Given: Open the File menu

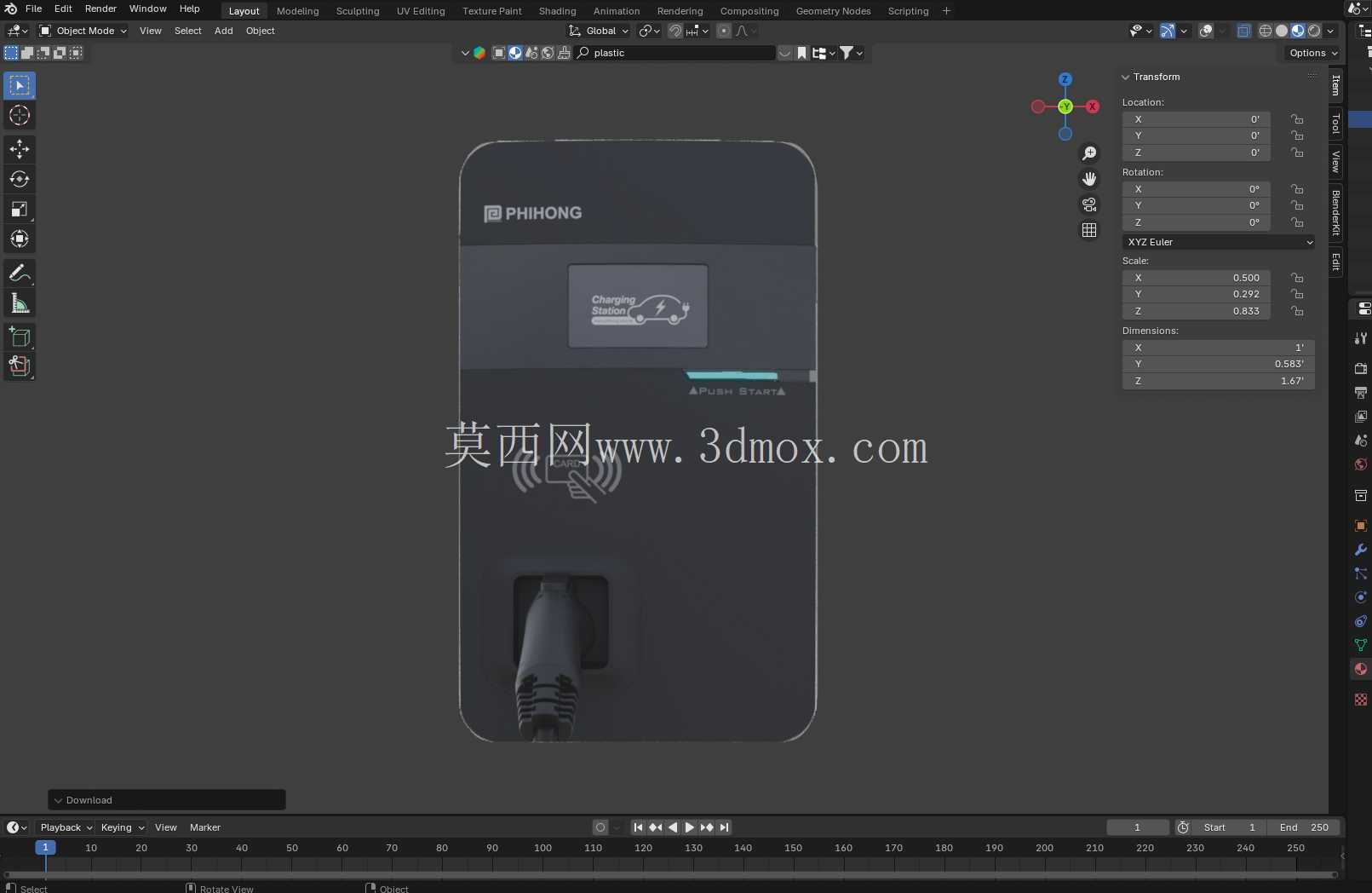Looking at the screenshot, I should (34, 9).
